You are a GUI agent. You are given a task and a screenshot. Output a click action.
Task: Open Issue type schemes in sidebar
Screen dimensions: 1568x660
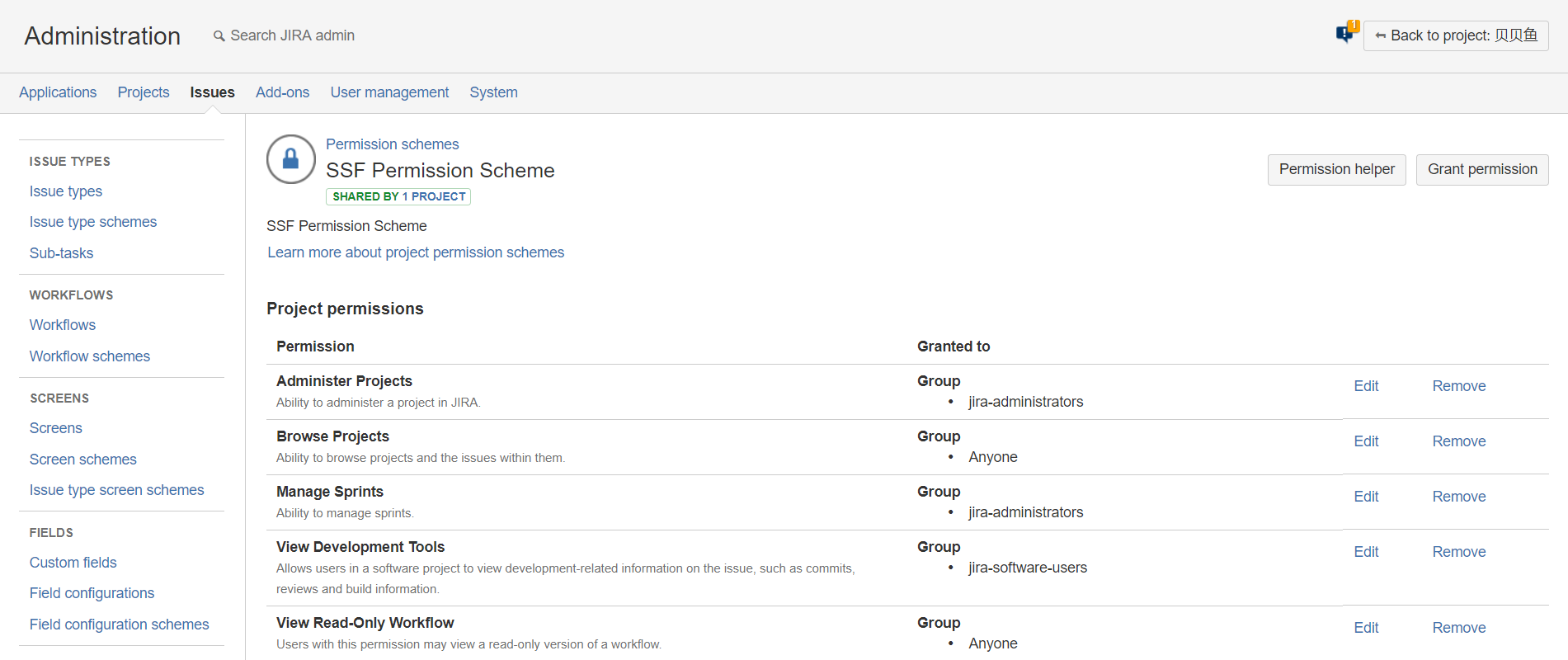(93, 222)
